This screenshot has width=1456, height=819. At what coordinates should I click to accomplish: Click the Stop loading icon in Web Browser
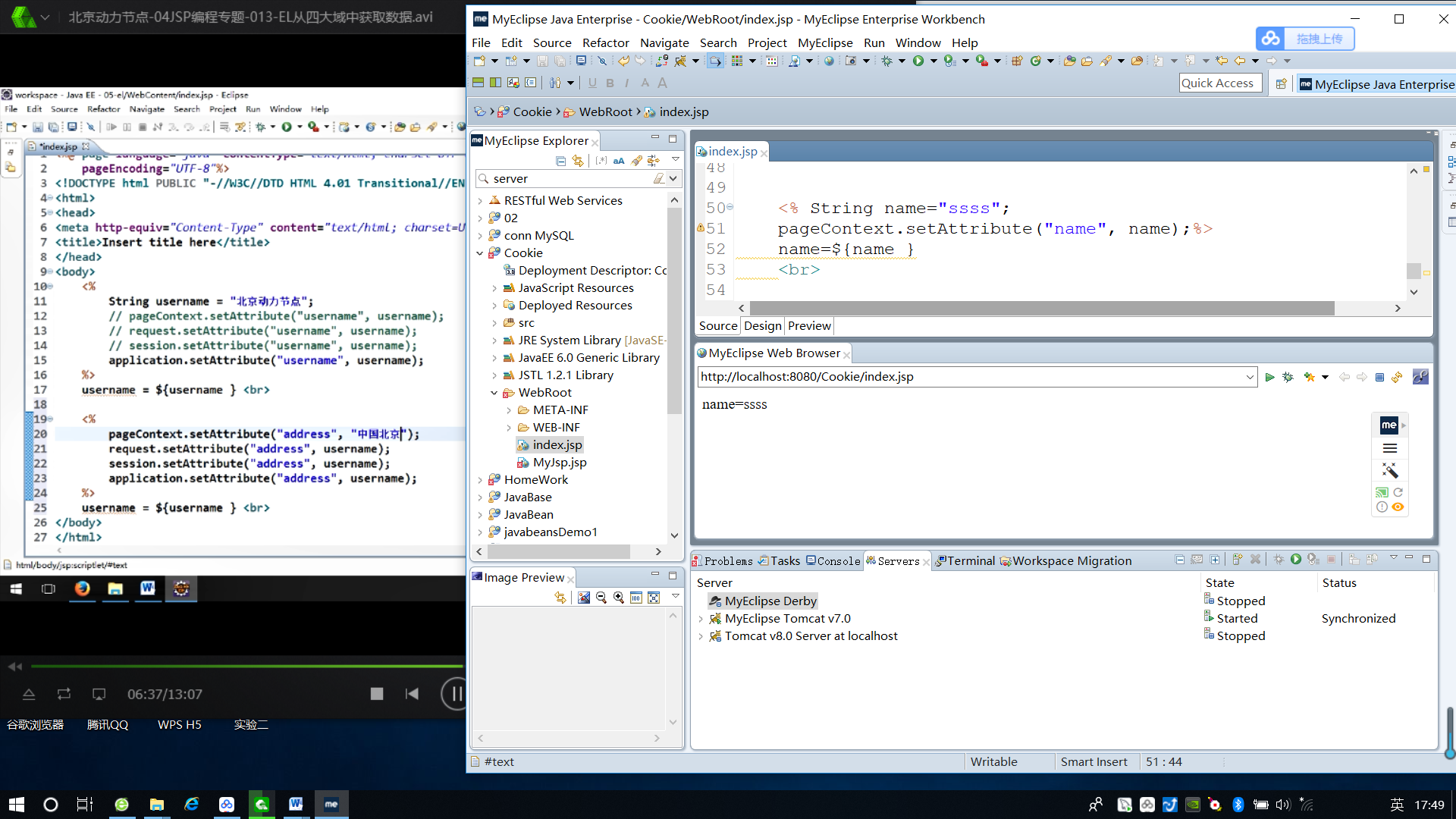pyautogui.click(x=1379, y=377)
